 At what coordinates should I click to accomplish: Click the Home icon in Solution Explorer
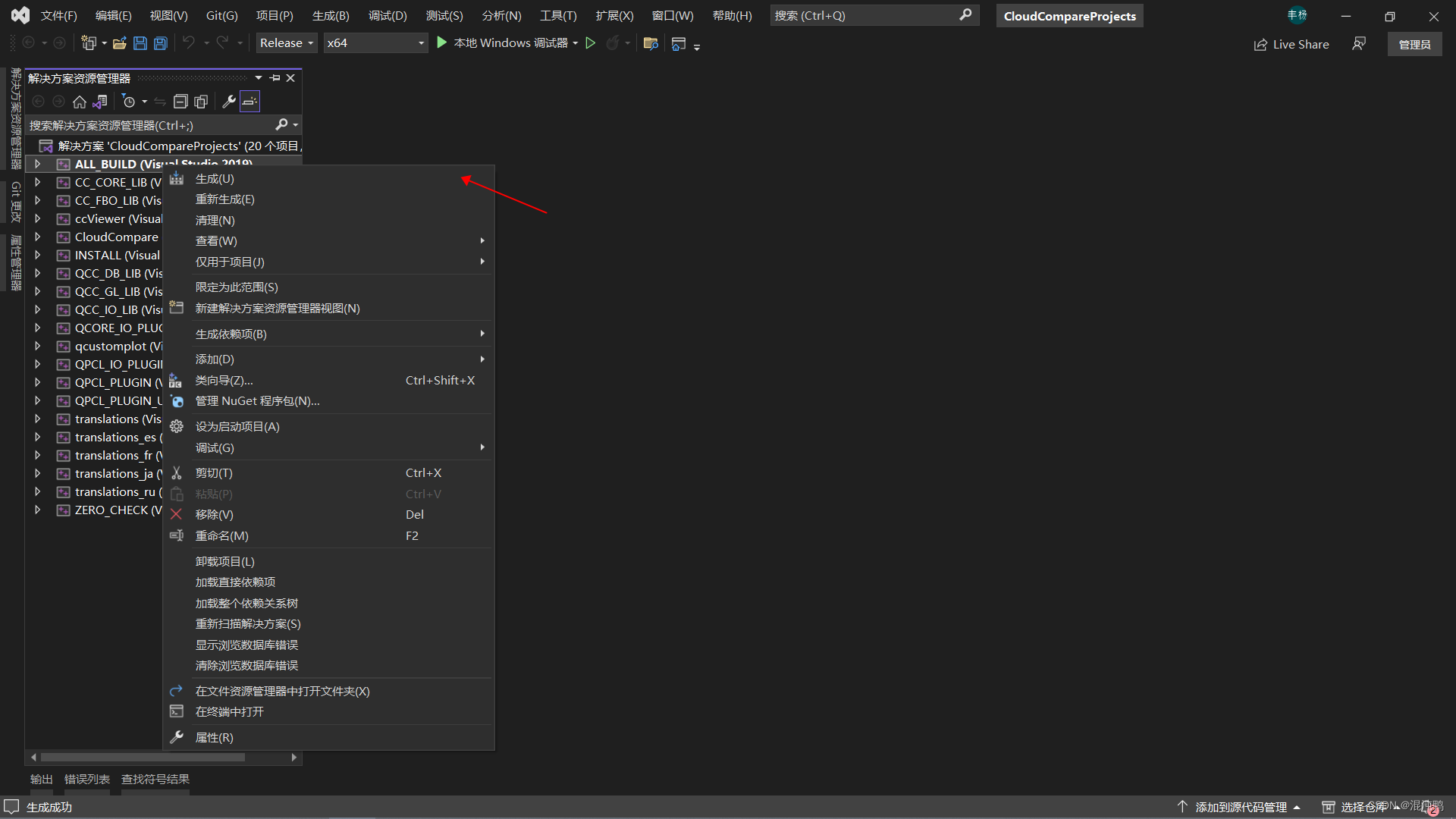(80, 102)
